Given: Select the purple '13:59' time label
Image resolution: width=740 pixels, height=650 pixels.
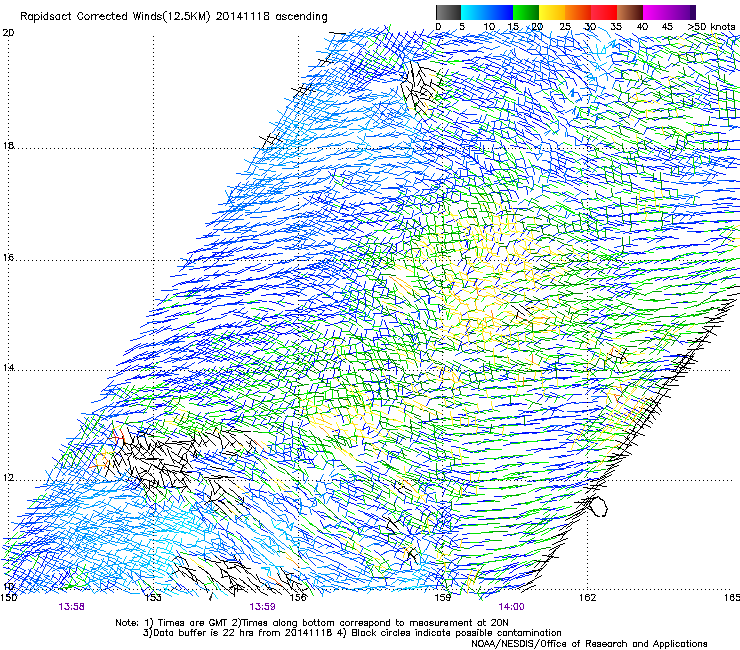Looking at the screenshot, I should 262,607.
